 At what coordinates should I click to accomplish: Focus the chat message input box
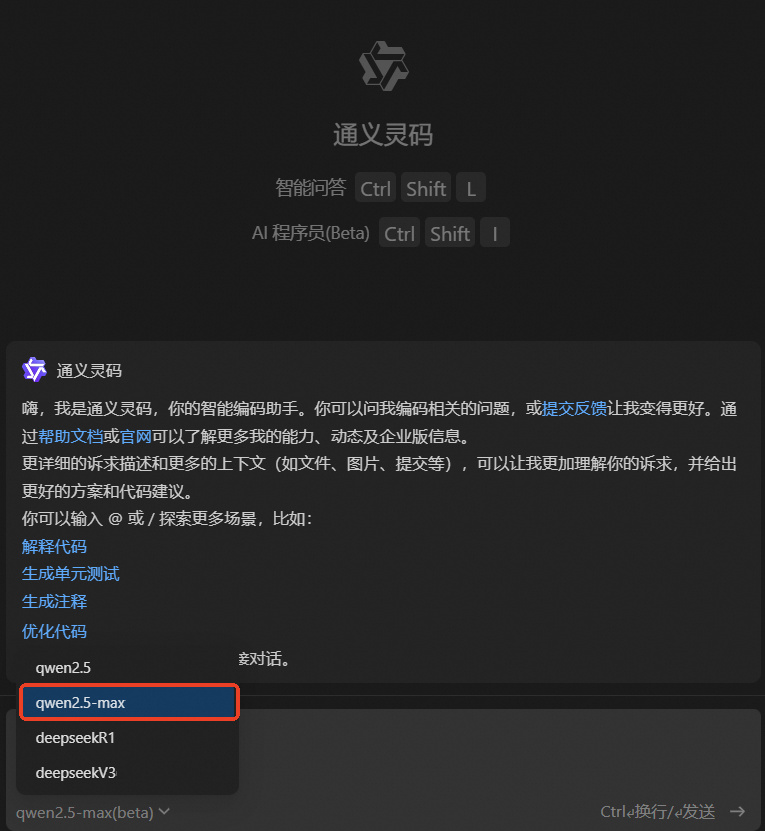click(x=498, y=753)
